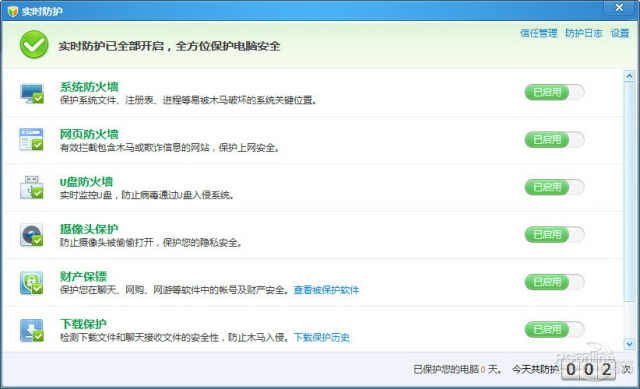Click the 002 protection counter
Screen dimensions: 640x389
coord(588,369)
